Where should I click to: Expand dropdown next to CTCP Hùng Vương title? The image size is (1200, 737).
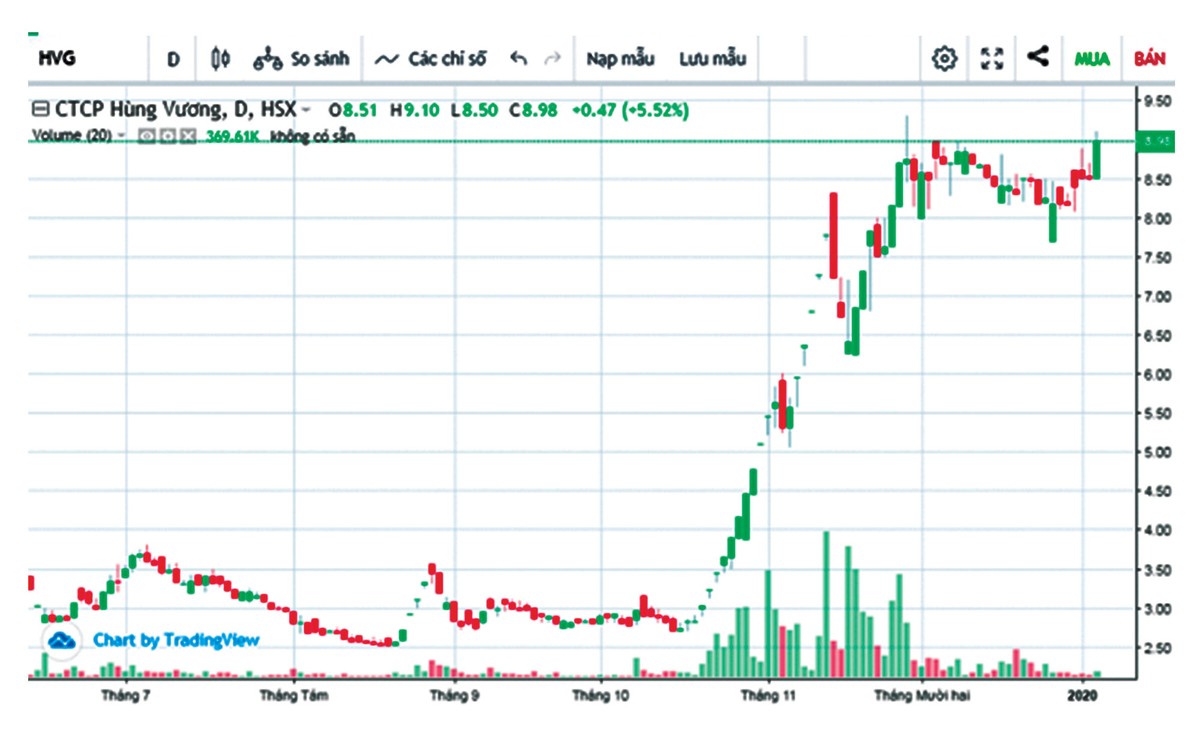point(306,110)
